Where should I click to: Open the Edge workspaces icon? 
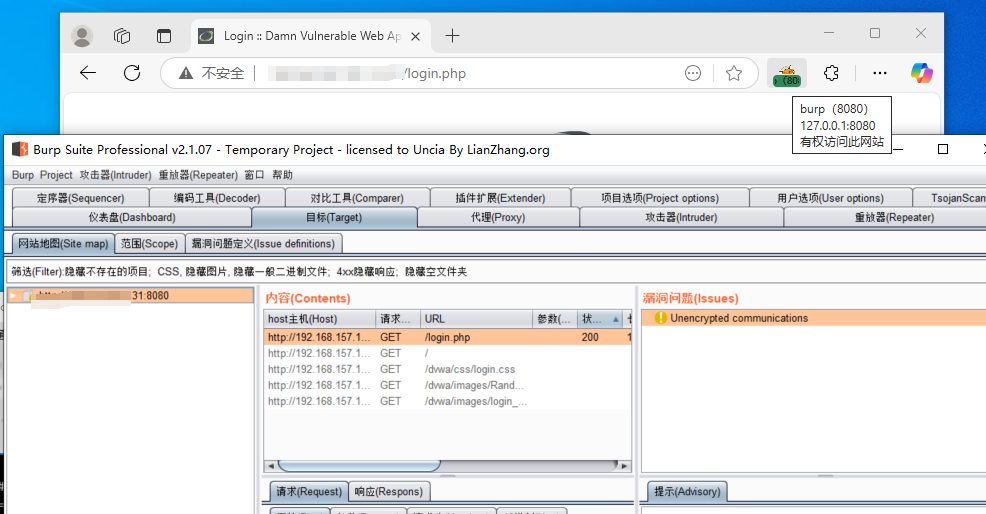click(x=122, y=36)
